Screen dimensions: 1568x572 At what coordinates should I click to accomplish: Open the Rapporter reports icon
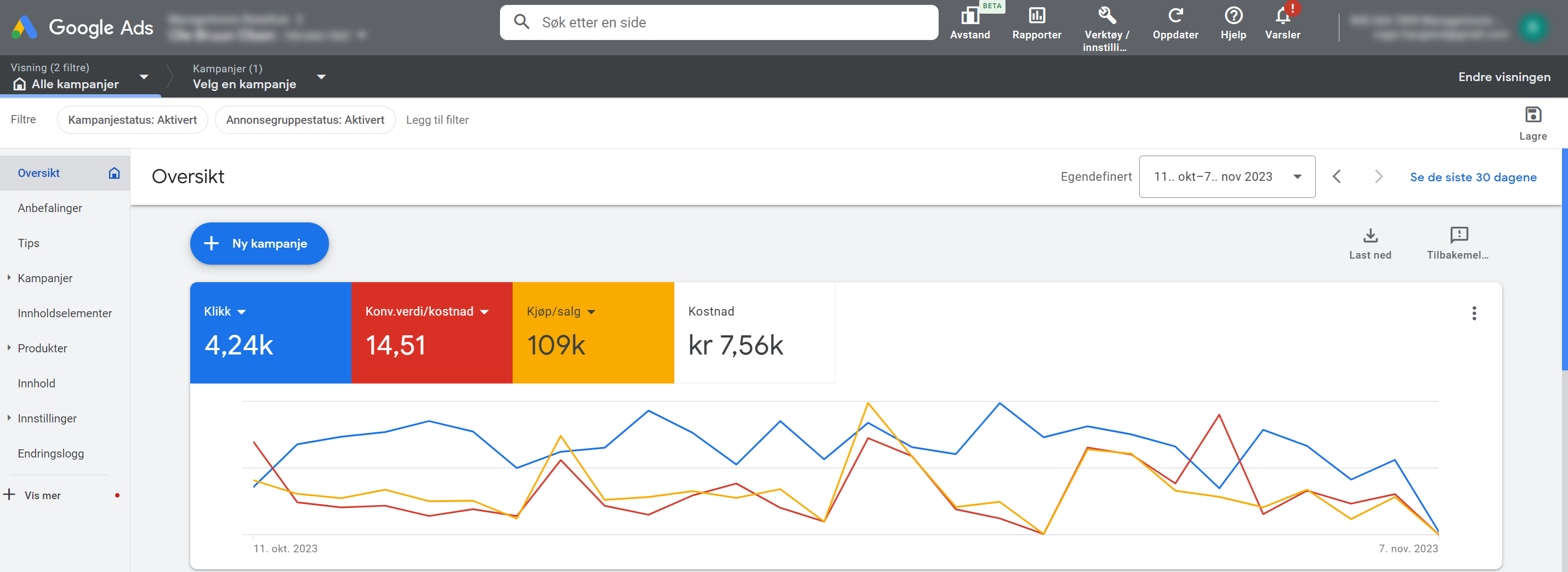[x=1036, y=16]
